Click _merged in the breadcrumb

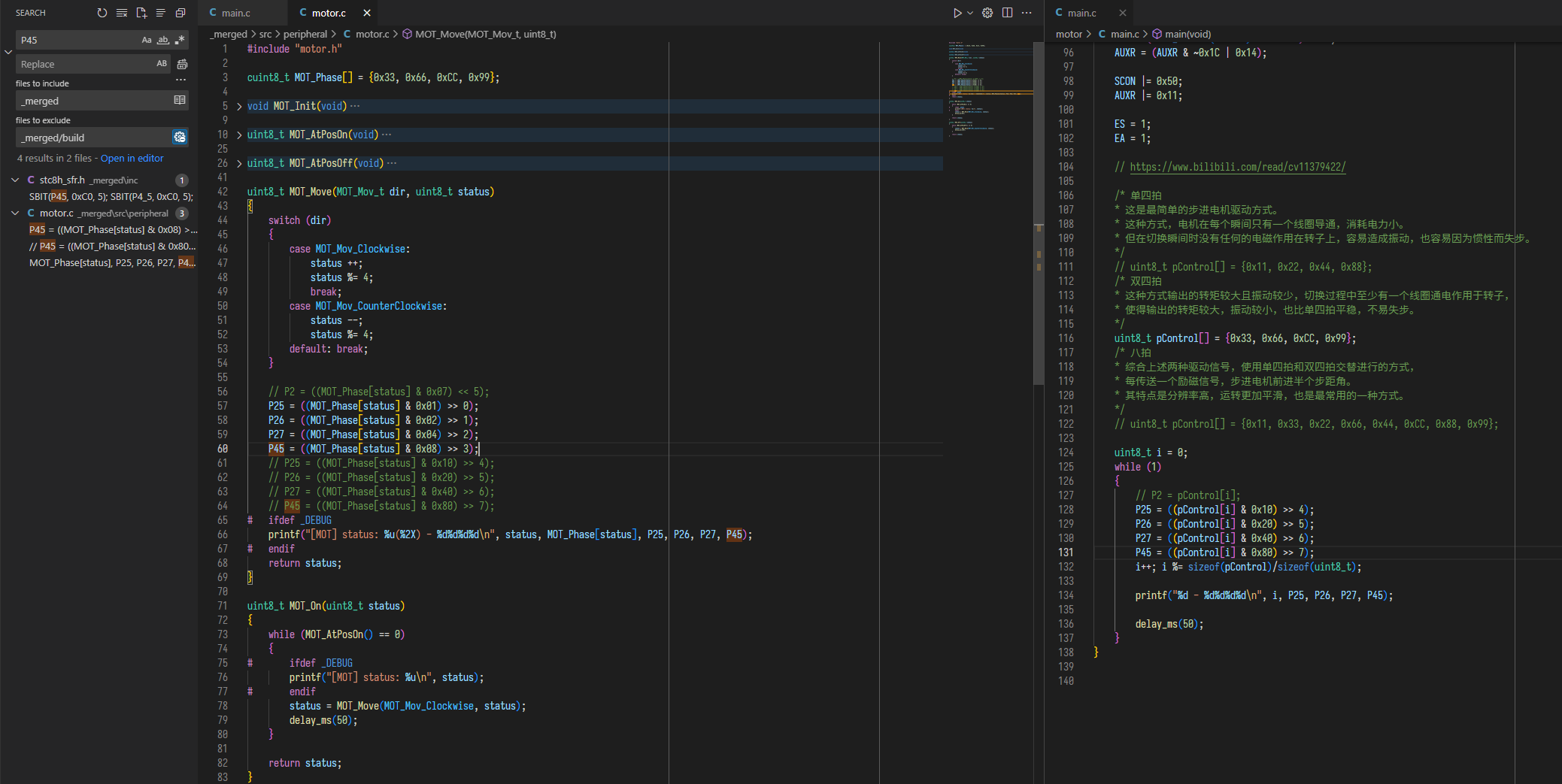[x=229, y=34]
